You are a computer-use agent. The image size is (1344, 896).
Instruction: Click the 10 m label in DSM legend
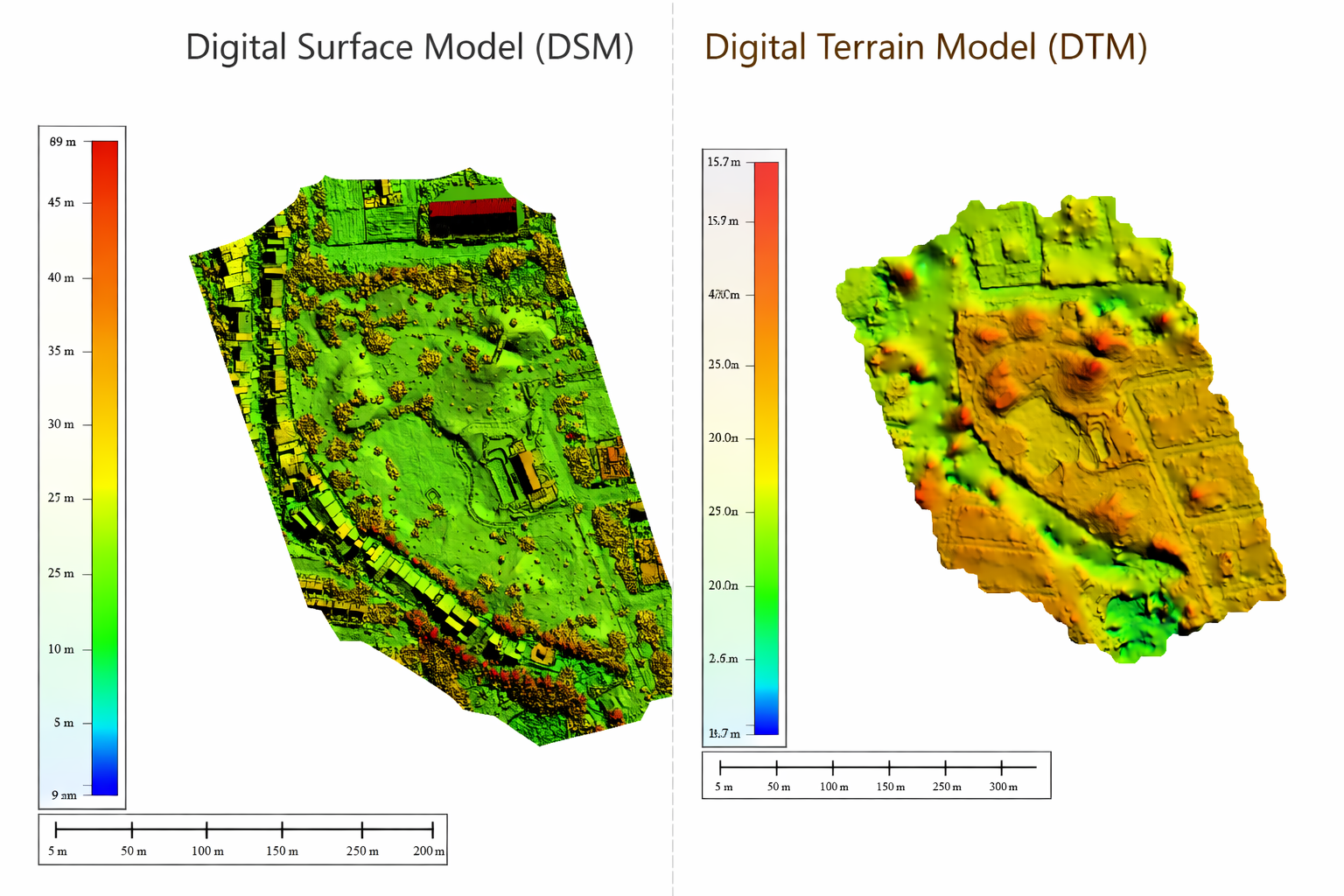(61, 649)
